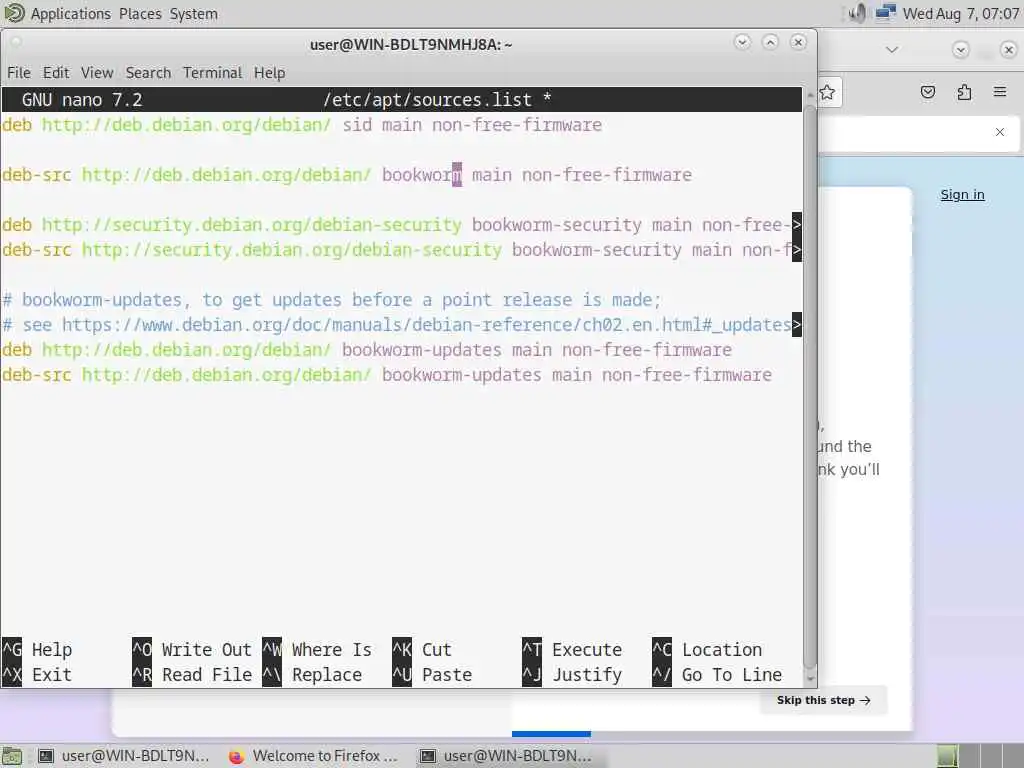Screen dimensions: 1024x768
Task: Click the comment line about bookworm-updates
Action: 332,300
